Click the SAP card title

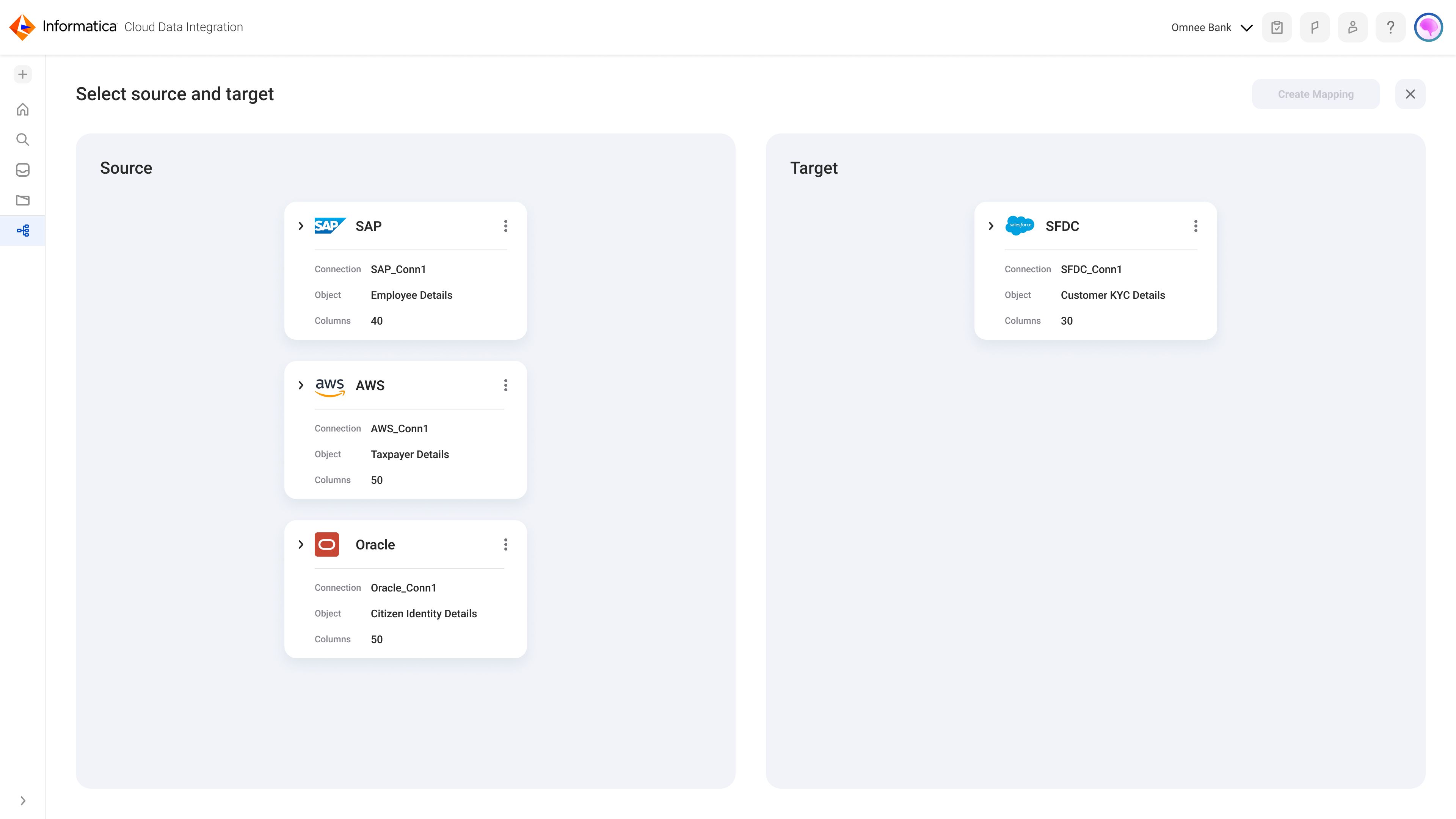coord(369,226)
